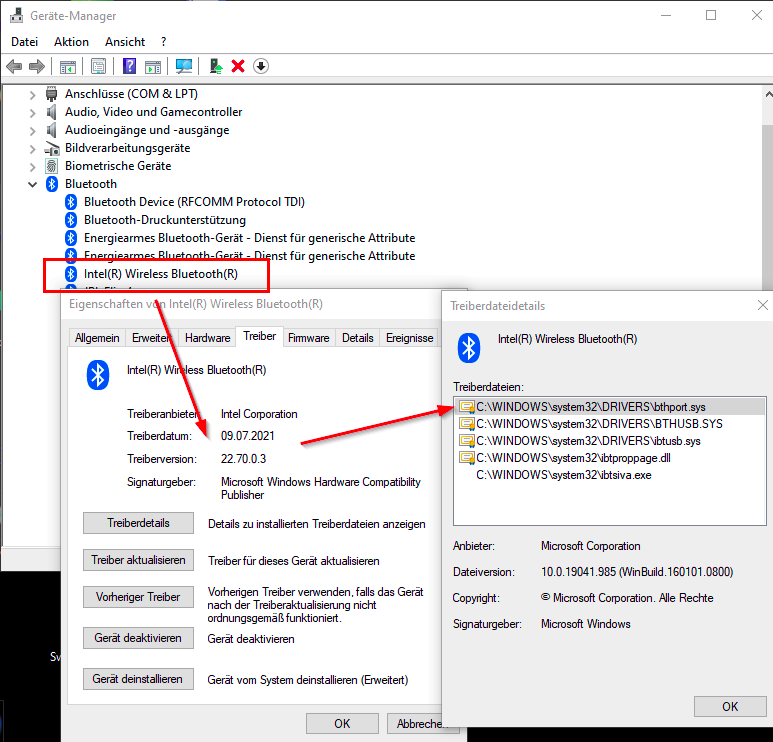Click the disable device down-arrow icon
This screenshot has height=742, width=773.
(x=261, y=66)
